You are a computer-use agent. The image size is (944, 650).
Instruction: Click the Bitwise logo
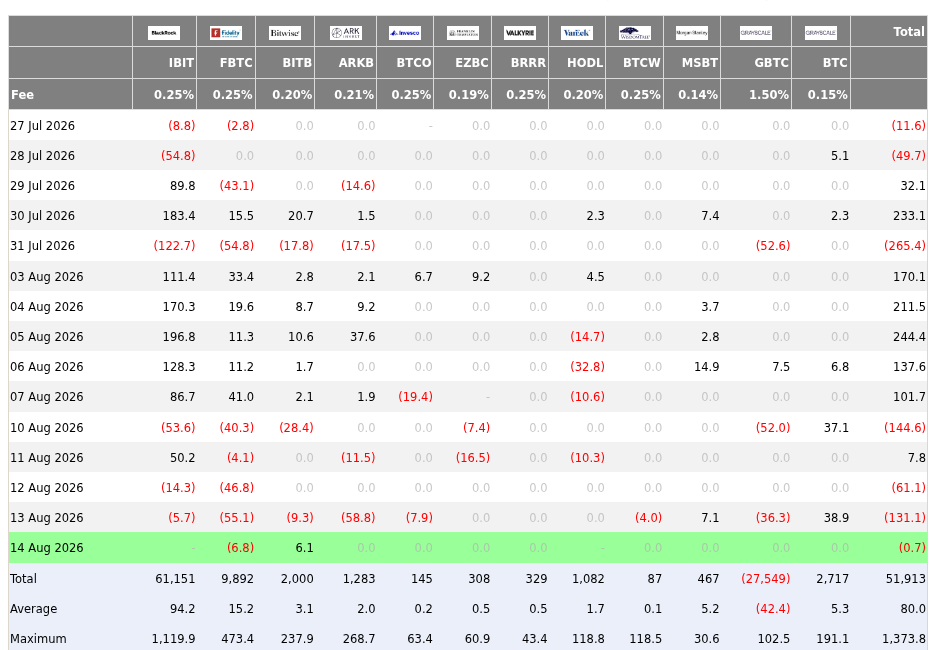coord(285,32)
